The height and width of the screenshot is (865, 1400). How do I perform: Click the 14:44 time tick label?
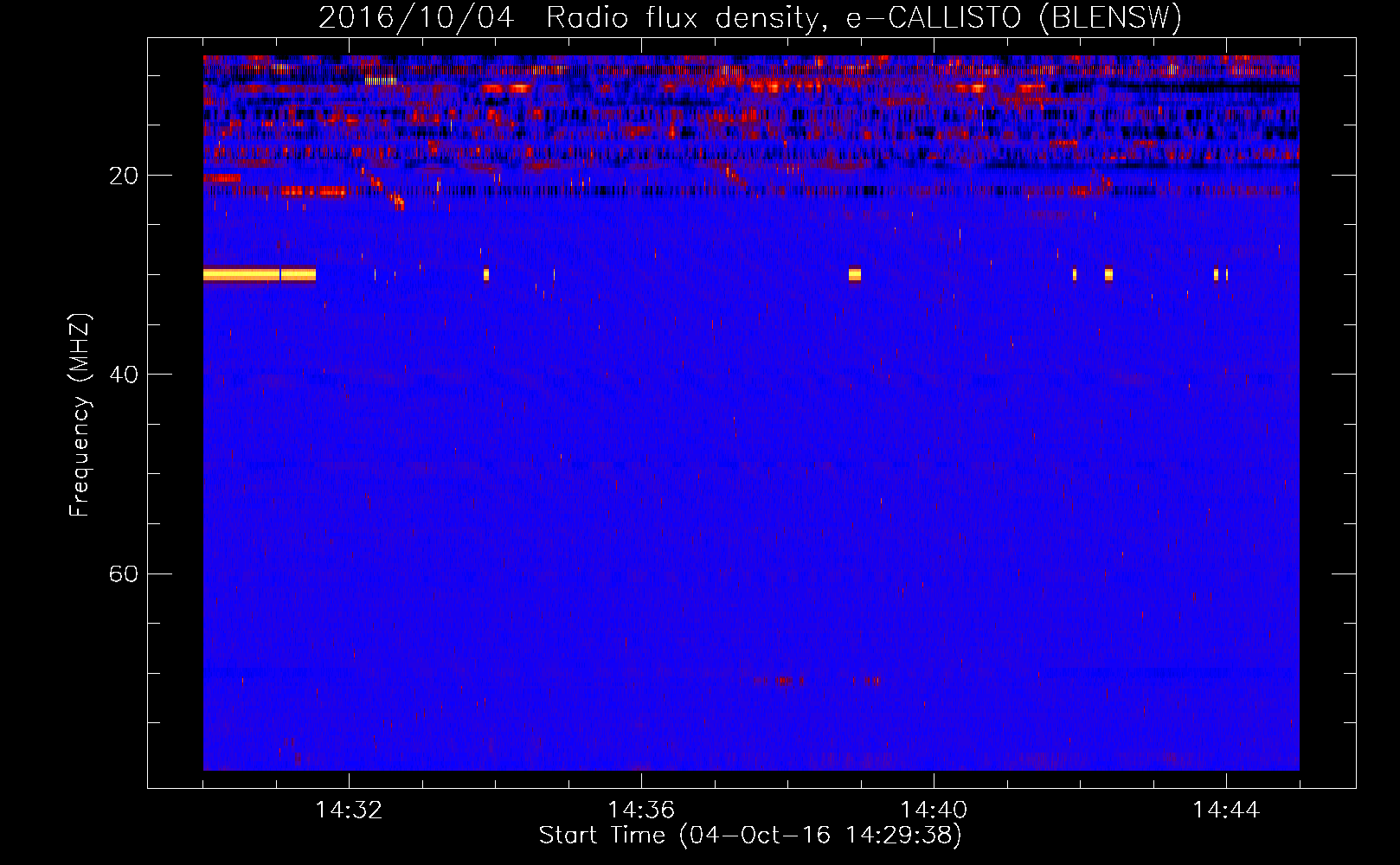(1226, 811)
